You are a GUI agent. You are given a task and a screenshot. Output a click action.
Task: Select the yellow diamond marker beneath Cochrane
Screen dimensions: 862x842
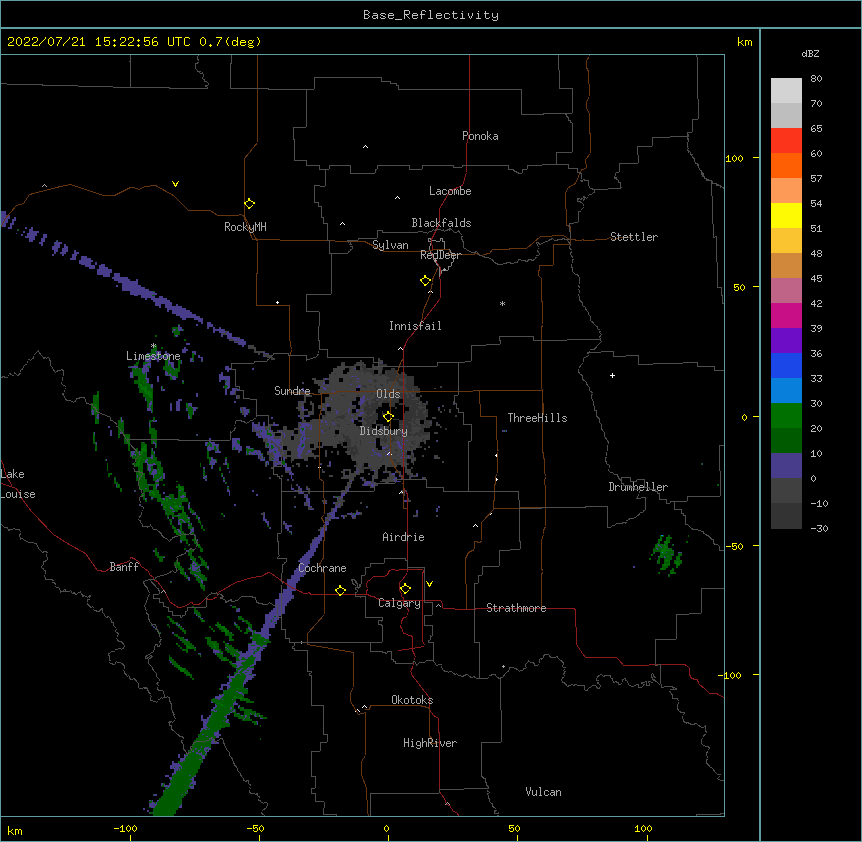(340, 590)
